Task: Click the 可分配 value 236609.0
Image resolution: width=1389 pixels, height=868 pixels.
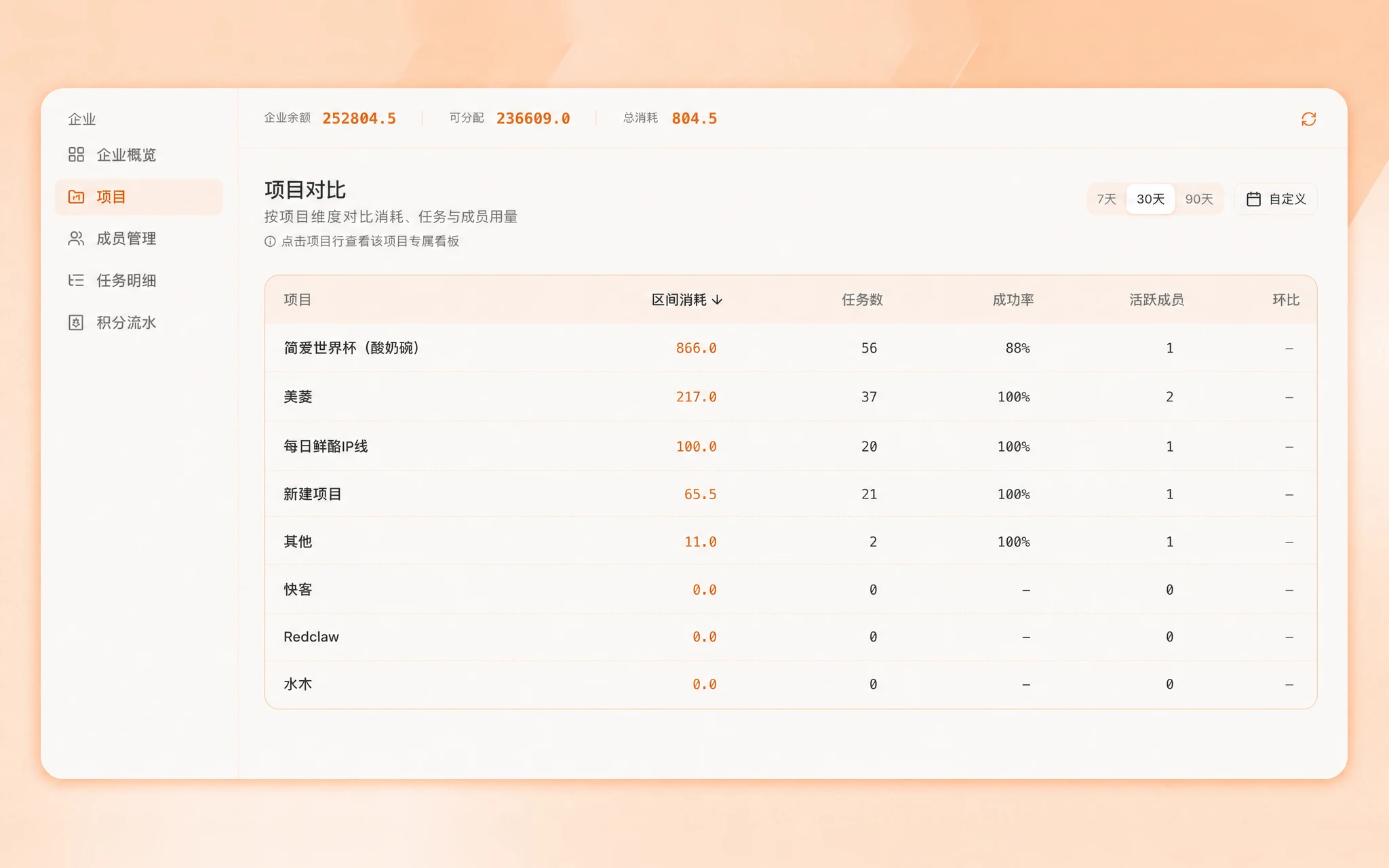Action: point(533,119)
